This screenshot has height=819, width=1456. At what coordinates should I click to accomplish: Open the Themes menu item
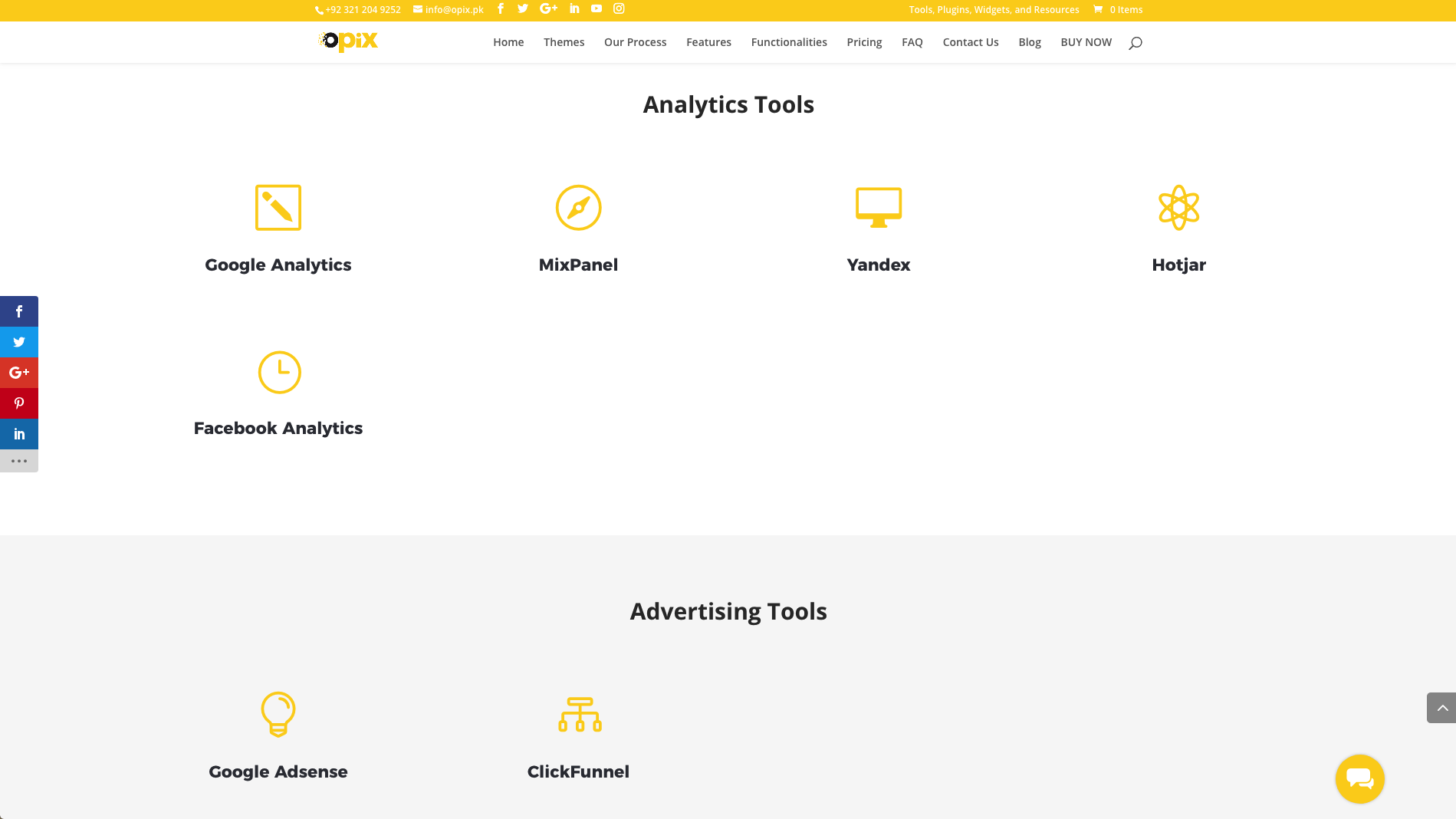point(564,42)
